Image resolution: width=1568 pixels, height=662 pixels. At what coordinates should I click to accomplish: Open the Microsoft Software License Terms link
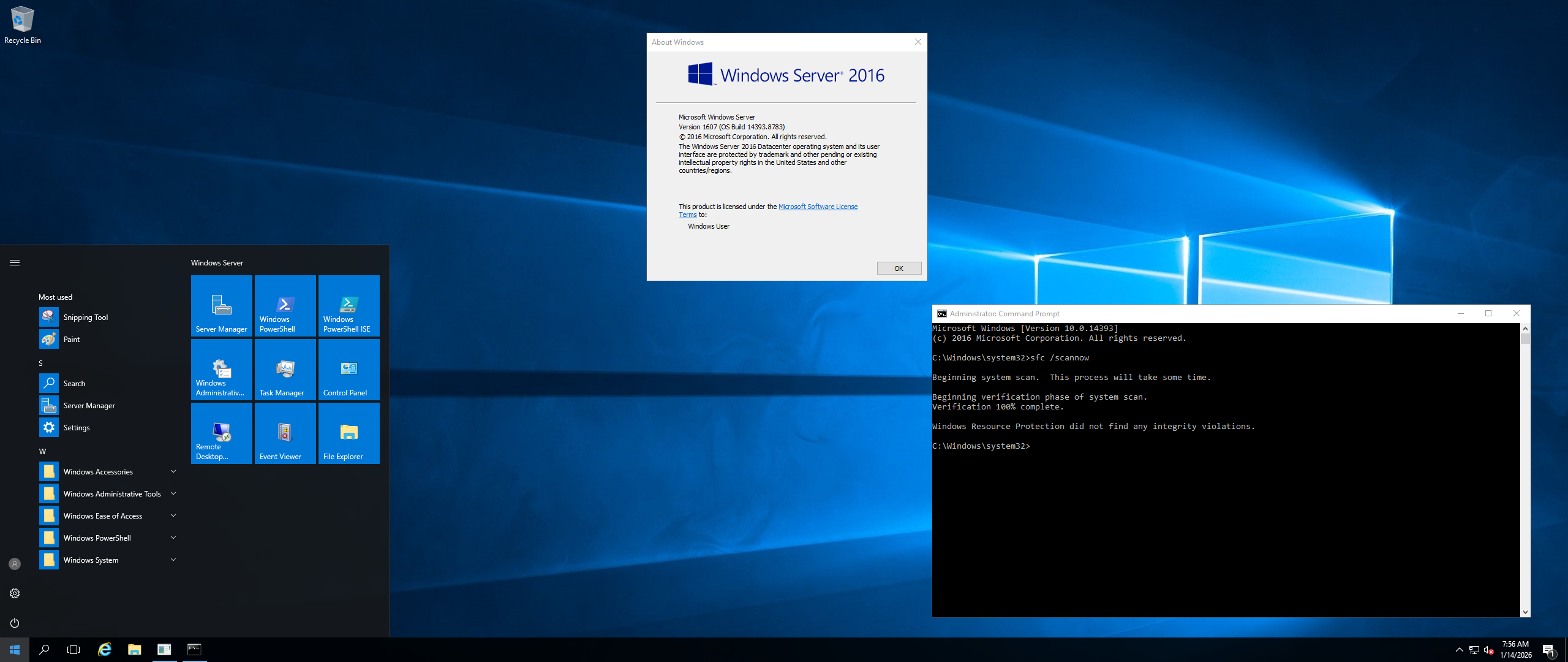coord(818,207)
